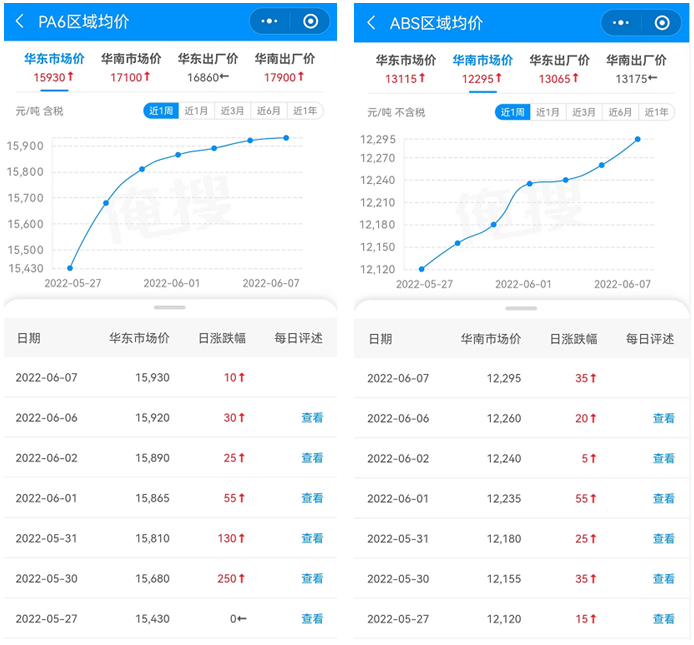View PA6 daily comment for 2022-06-06
Viewport: 694px width, 645px height.
click(x=312, y=418)
